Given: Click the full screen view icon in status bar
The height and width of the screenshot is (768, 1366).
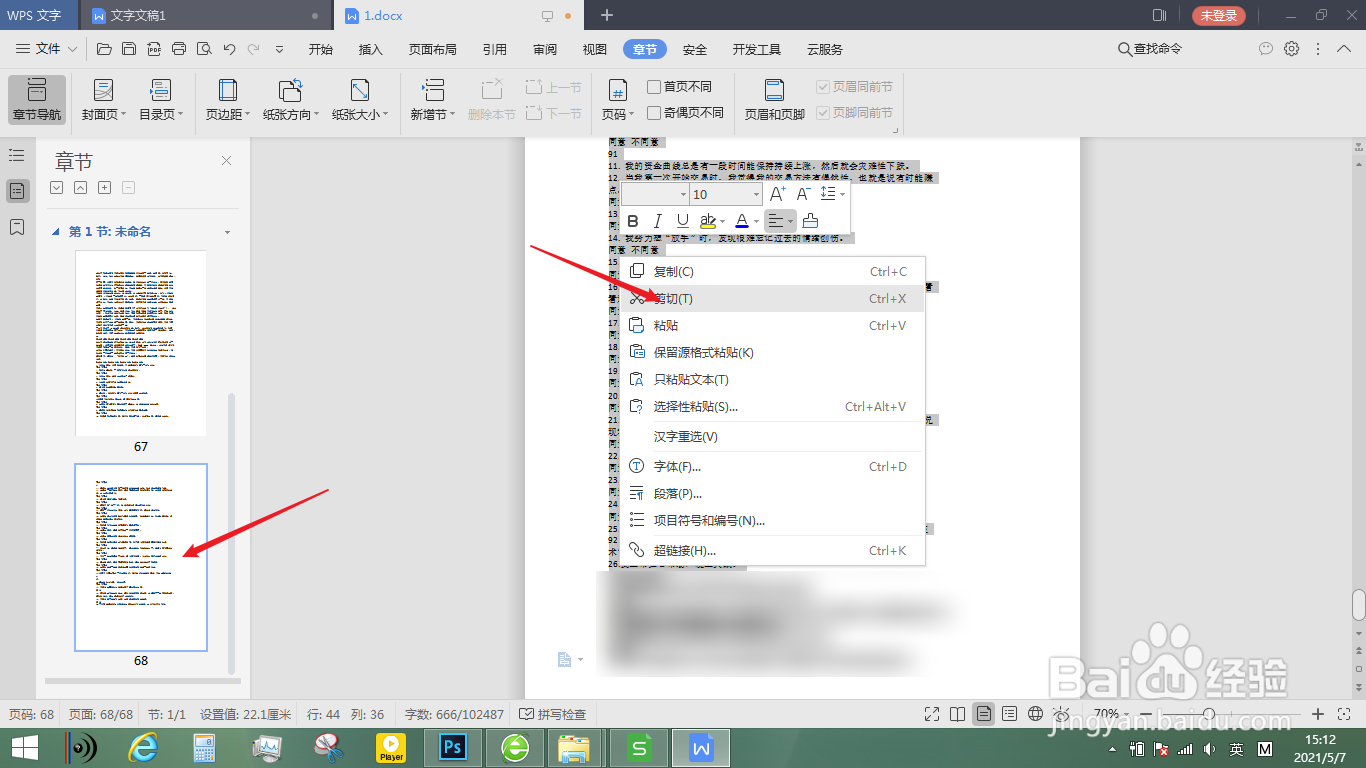Looking at the screenshot, I should [x=932, y=714].
